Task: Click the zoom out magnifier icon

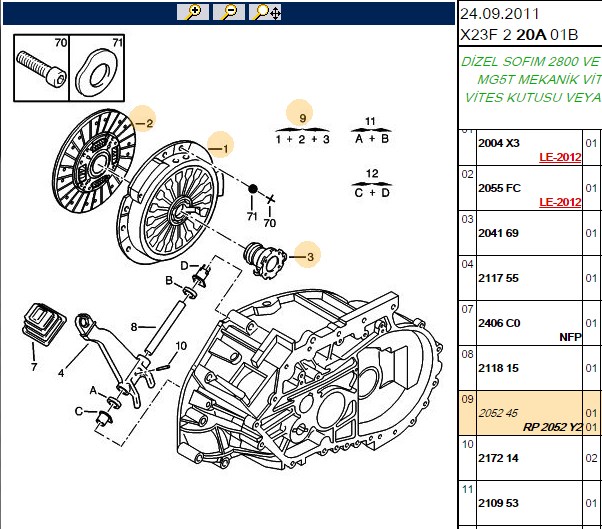Action: click(229, 12)
